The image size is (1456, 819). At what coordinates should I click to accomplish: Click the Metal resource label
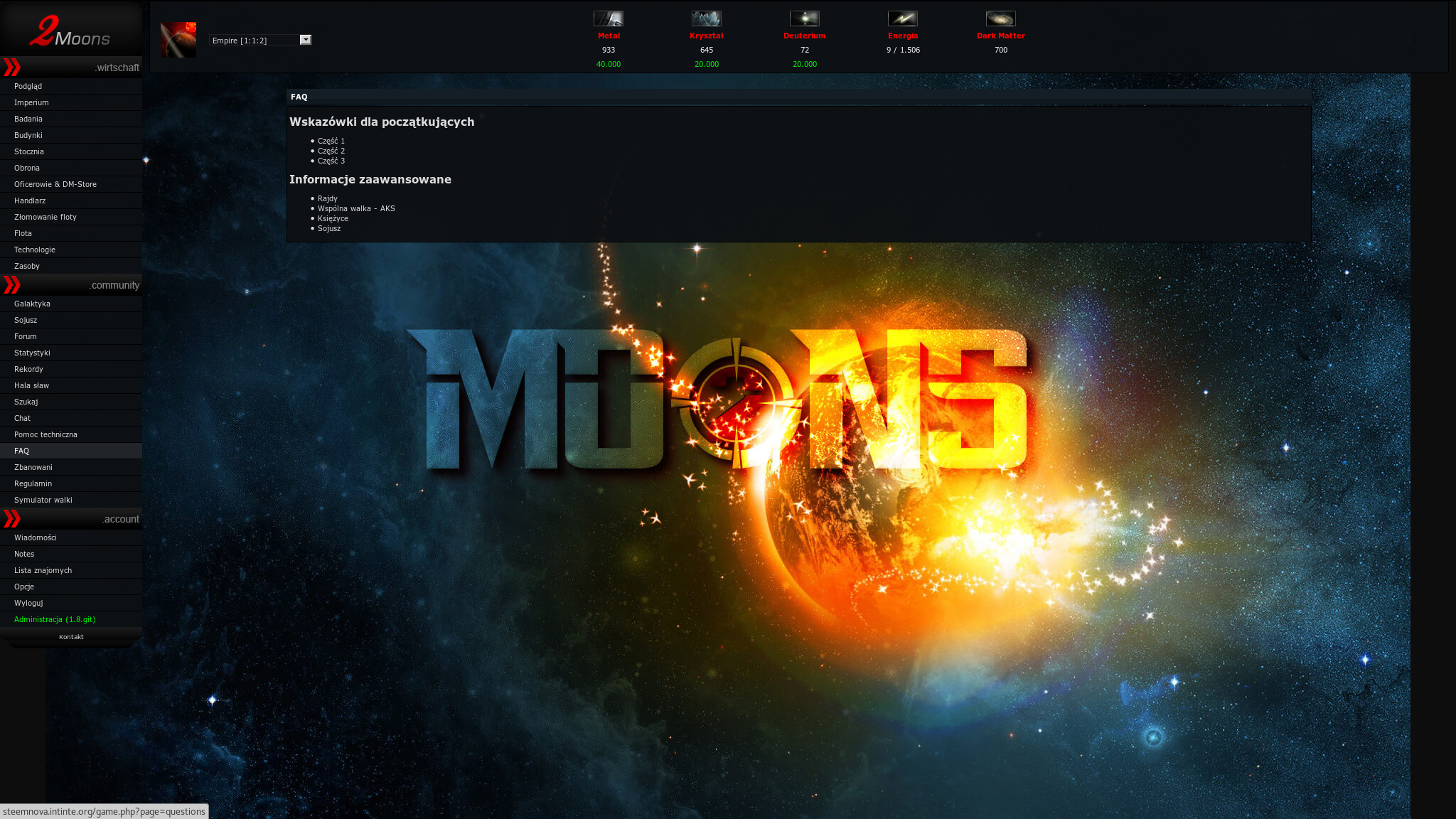coord(609,36)
